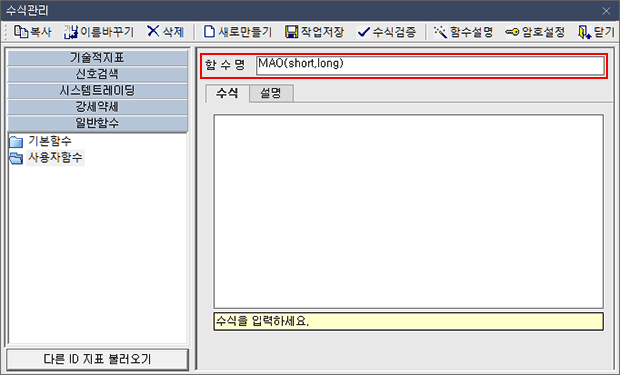The height and width of the screenshot is (375, 620).
Task: Expand the 강세약세 category
Action: click(x=97, y=107)
